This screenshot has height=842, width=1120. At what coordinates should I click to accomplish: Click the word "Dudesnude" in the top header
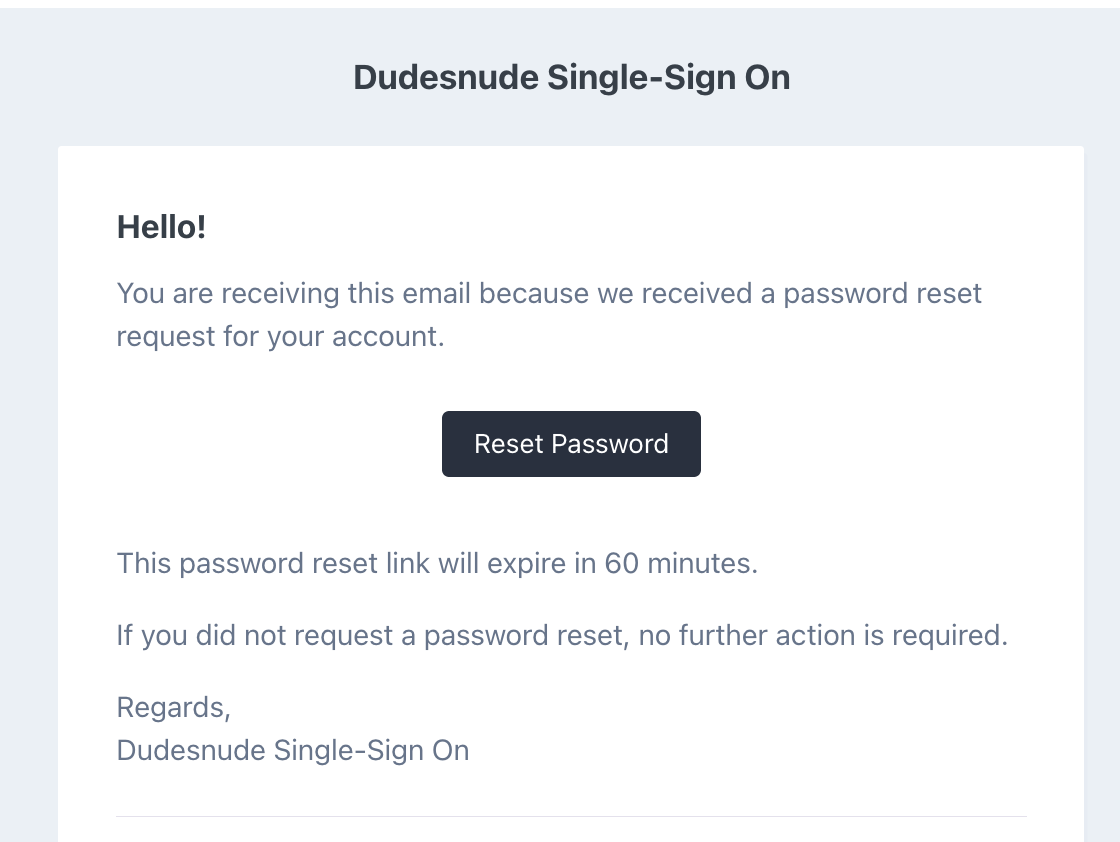(446, 78)
